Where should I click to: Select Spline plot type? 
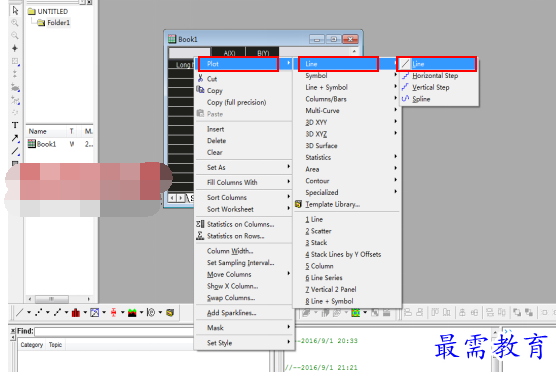(440, 99)
